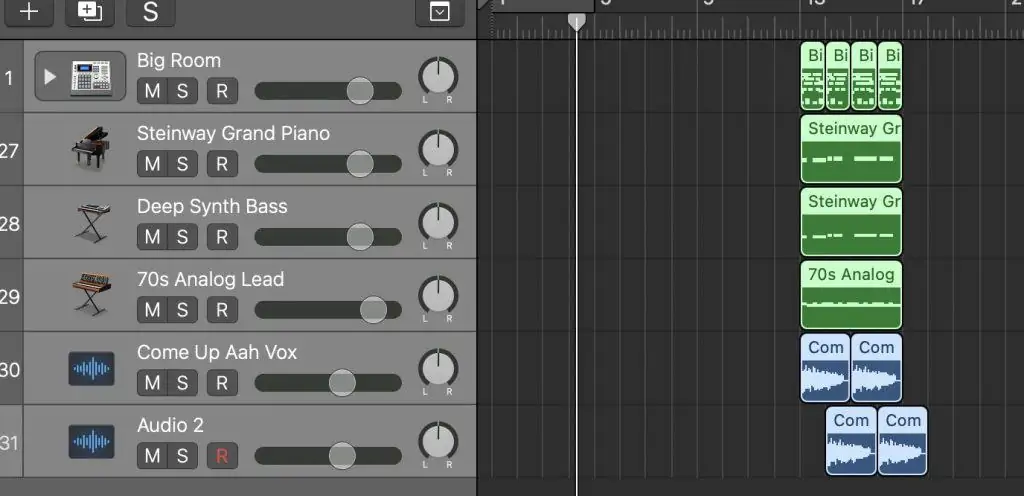Click the Deep Synth Bass pan knob
The width and height of the screenshot is (1024, 496).
point(438,223)
